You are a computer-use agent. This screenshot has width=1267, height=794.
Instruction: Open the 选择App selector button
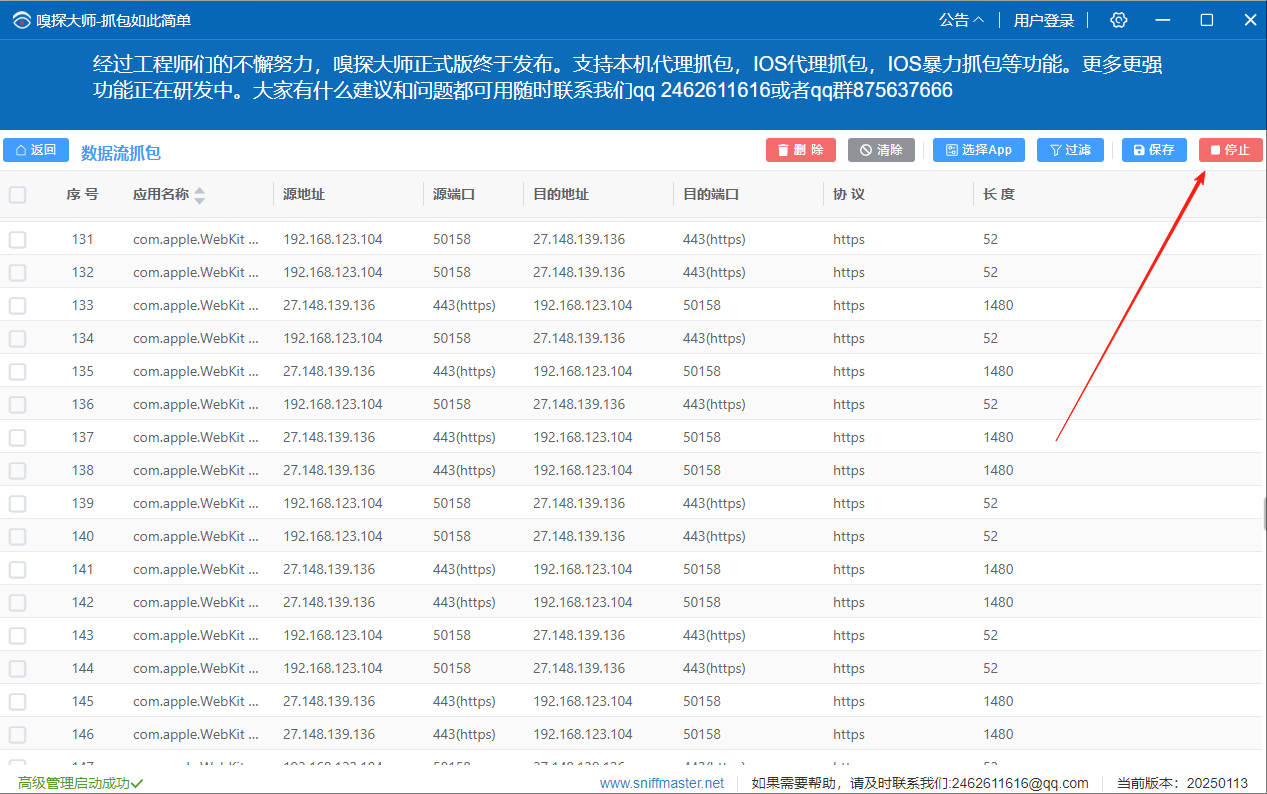pos(978,150)
